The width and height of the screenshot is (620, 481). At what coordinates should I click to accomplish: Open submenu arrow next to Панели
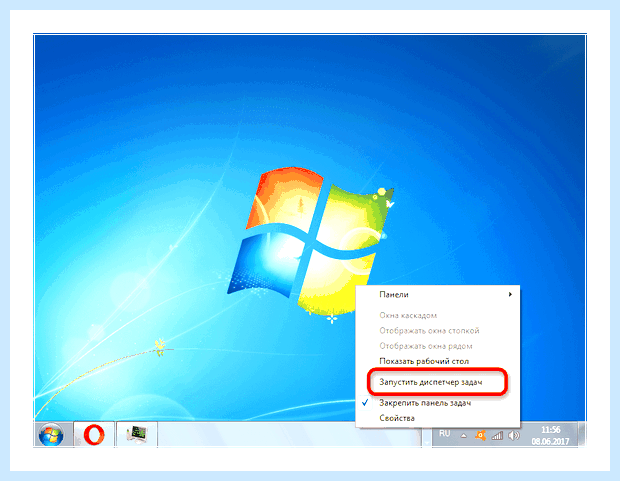[510, 294]
